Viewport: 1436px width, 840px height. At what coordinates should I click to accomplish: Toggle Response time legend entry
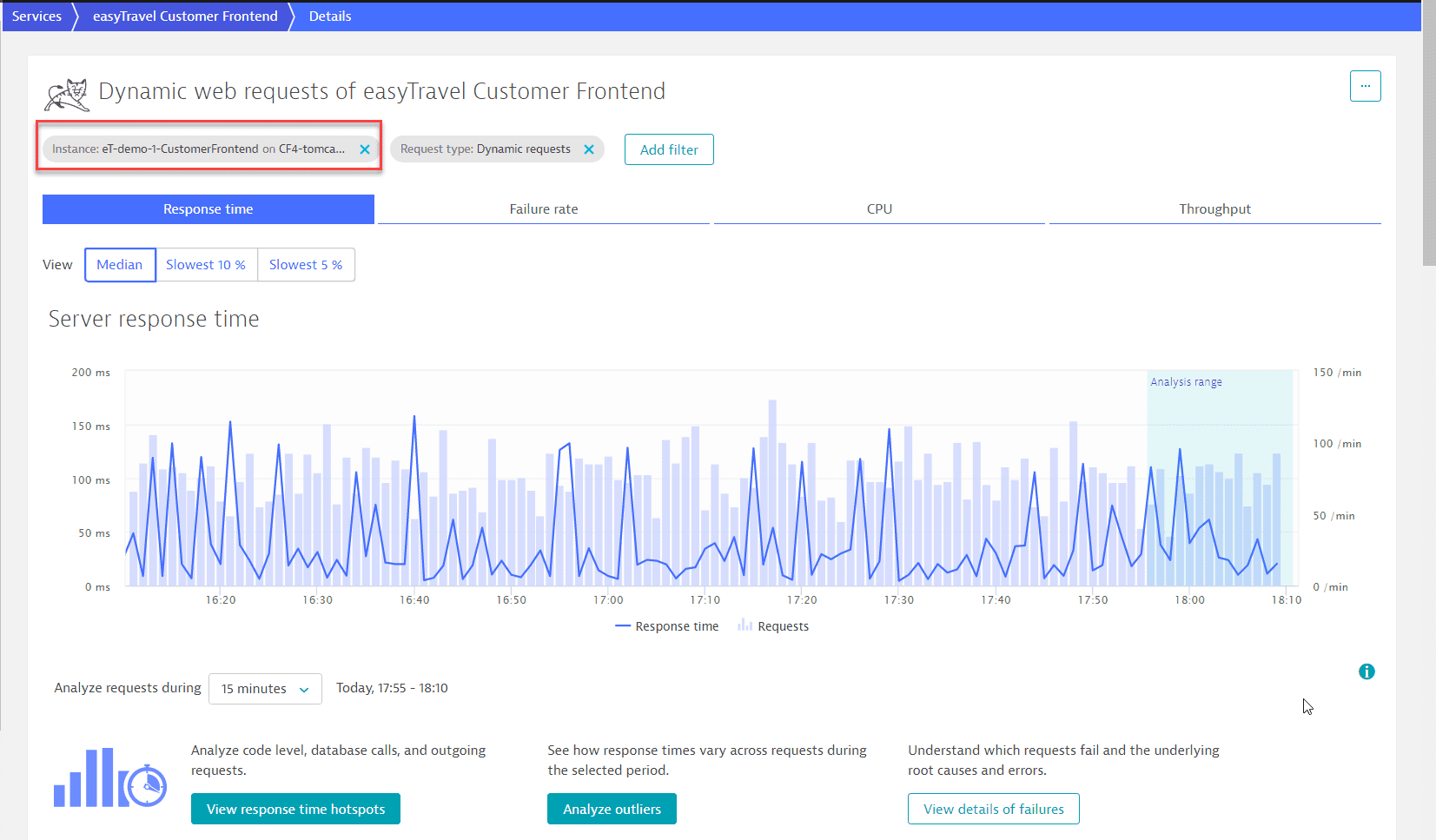tap(667, 626)
